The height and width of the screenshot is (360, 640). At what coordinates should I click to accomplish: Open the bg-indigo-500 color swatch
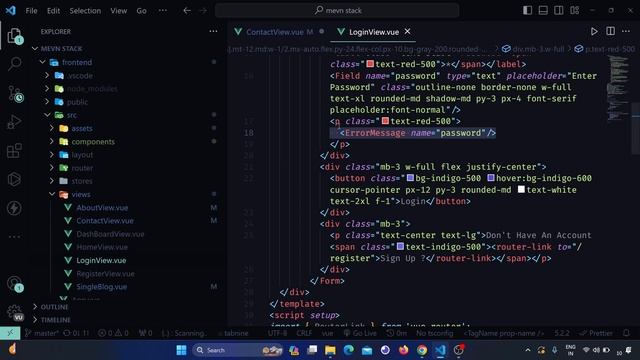point(410,178)
